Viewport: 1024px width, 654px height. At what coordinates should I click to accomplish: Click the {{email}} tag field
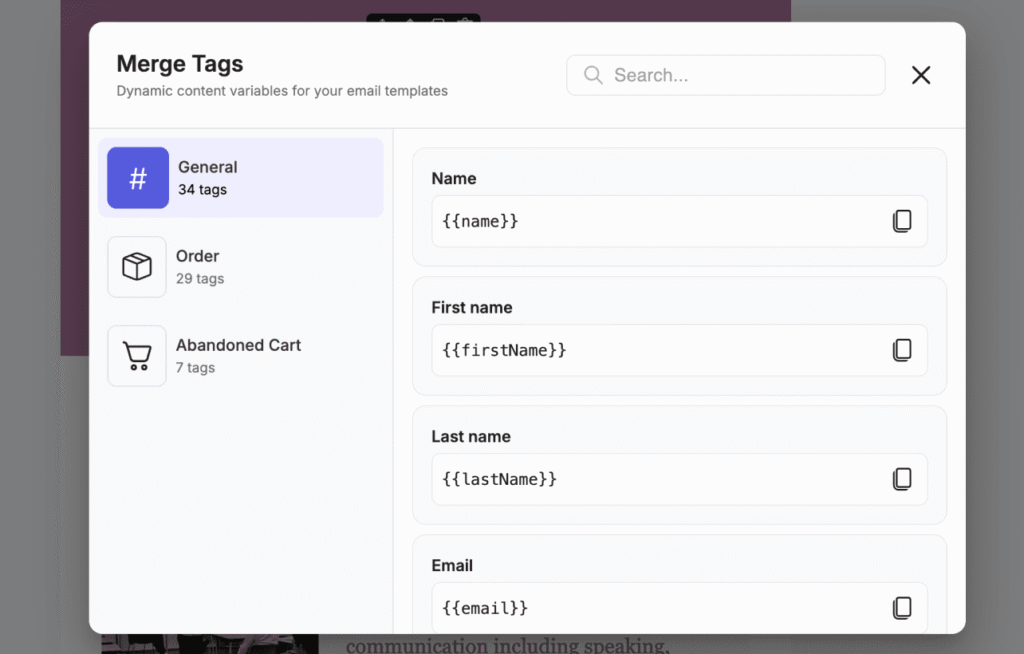[x=679, y=608]
